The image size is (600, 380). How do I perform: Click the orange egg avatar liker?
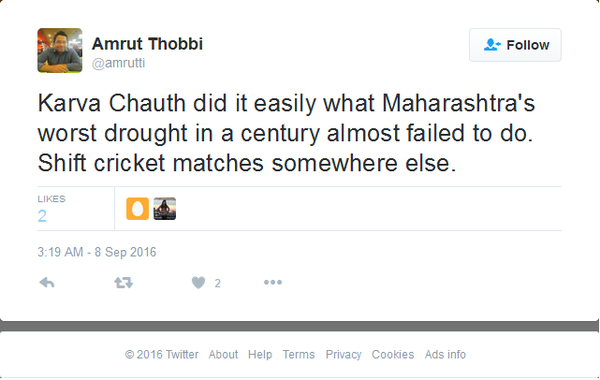(137, 209)
